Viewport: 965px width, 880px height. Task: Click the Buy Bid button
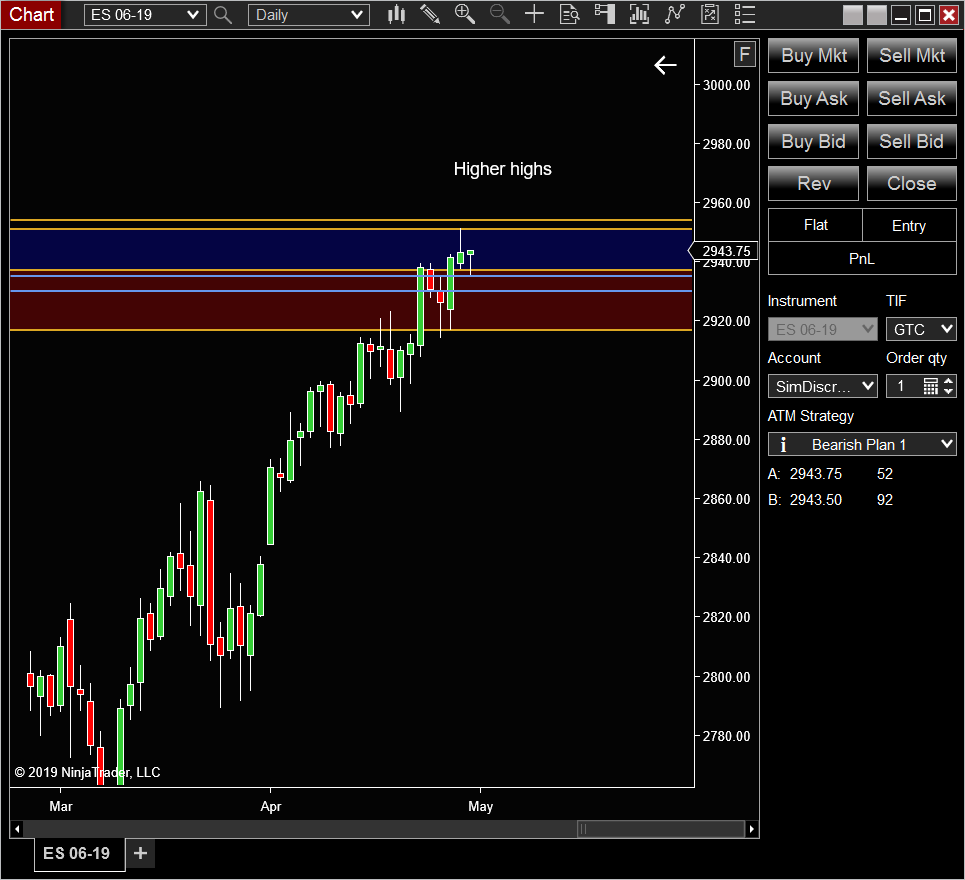tap(814, 142)
